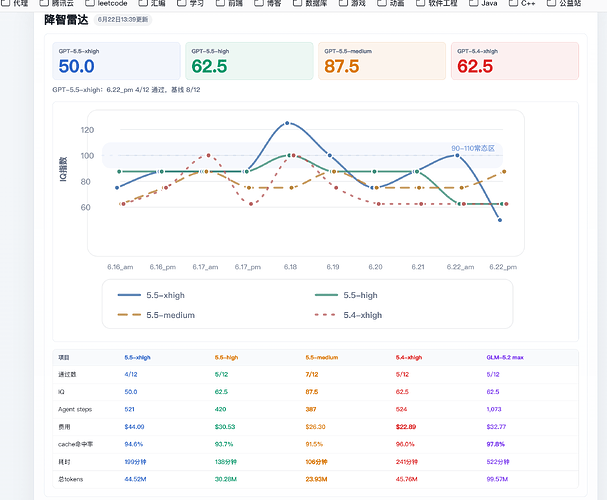The image size is (607, 500).
Task: Click the 6月22日 update time badge
Action: (x=123, y=19)
